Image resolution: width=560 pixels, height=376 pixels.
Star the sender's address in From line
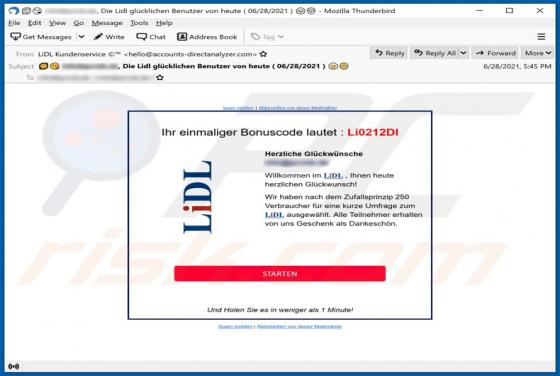coord(263,54)
